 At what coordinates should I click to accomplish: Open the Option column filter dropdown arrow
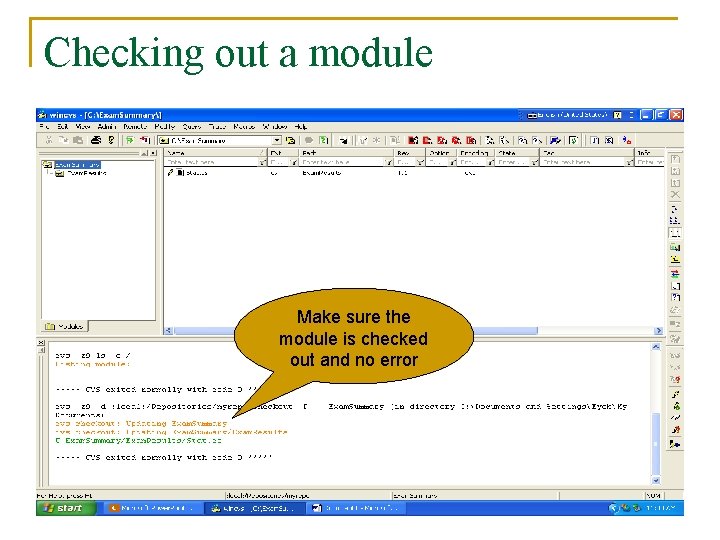coord(453,162)
